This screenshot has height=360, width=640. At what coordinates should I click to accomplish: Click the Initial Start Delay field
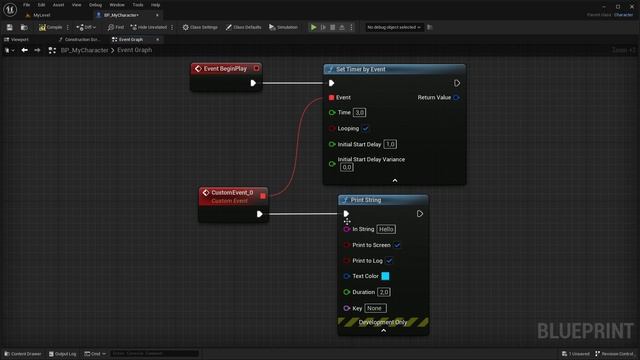390,144
